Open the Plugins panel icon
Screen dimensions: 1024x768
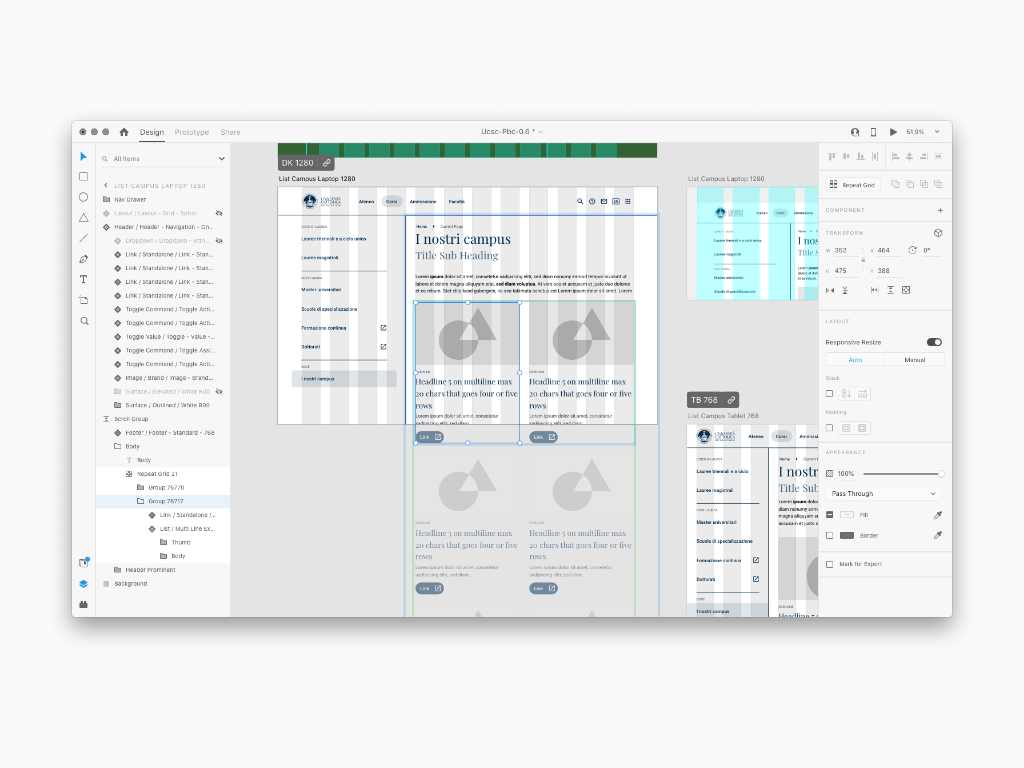(84, 605)
